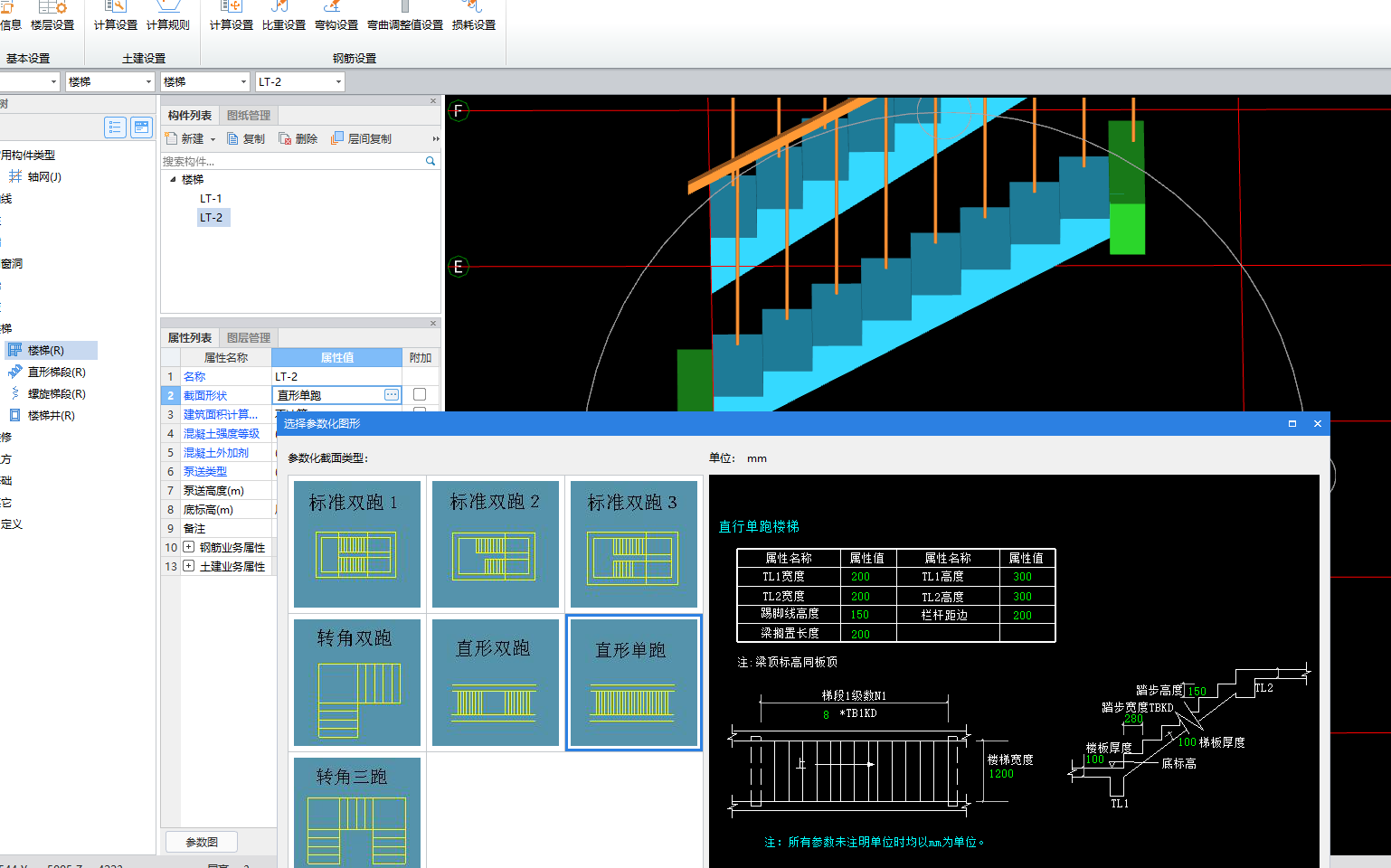Open first 楼梯 category dropdown
Viewport: 1391px width, 868px height.
pyautogui.click(x=149, y=81)
